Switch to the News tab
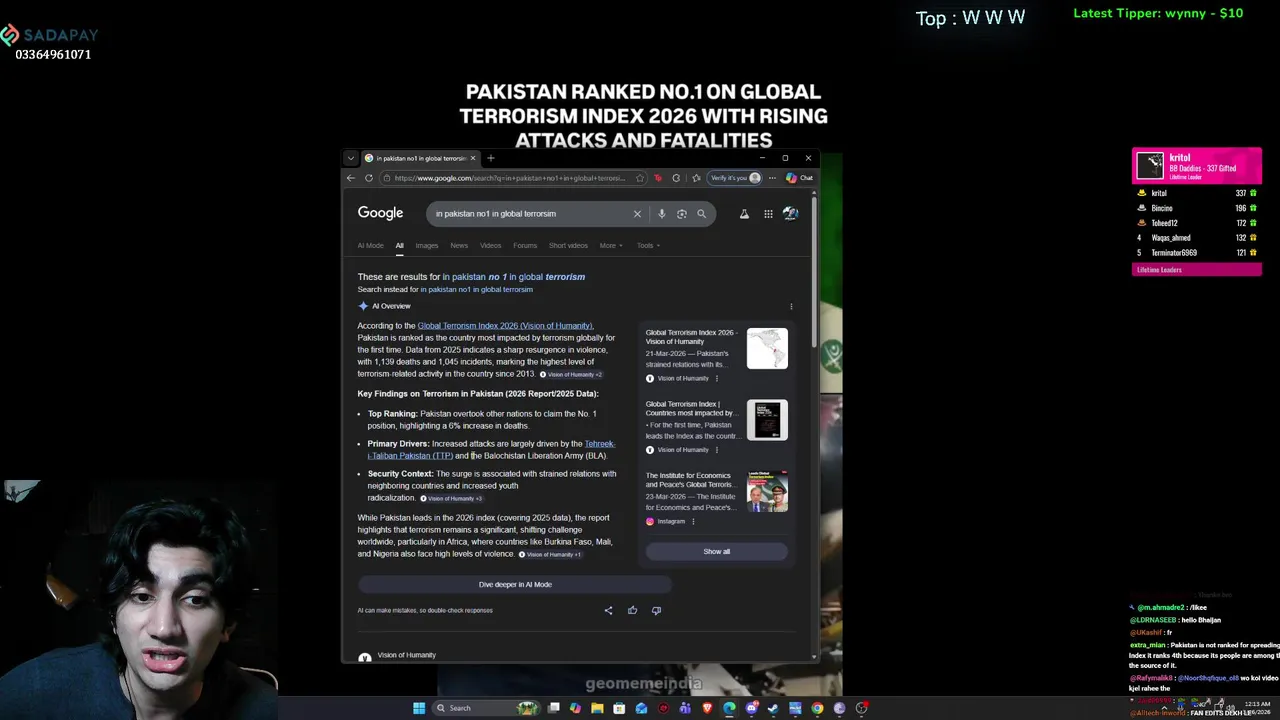 pos(459,245)
